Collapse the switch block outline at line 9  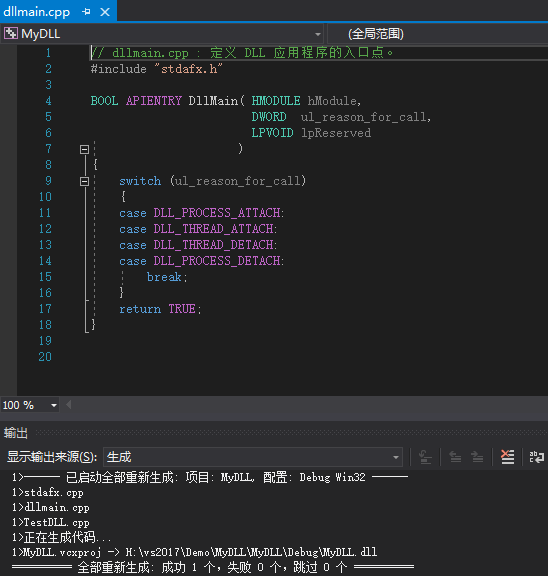click(84, 181)
